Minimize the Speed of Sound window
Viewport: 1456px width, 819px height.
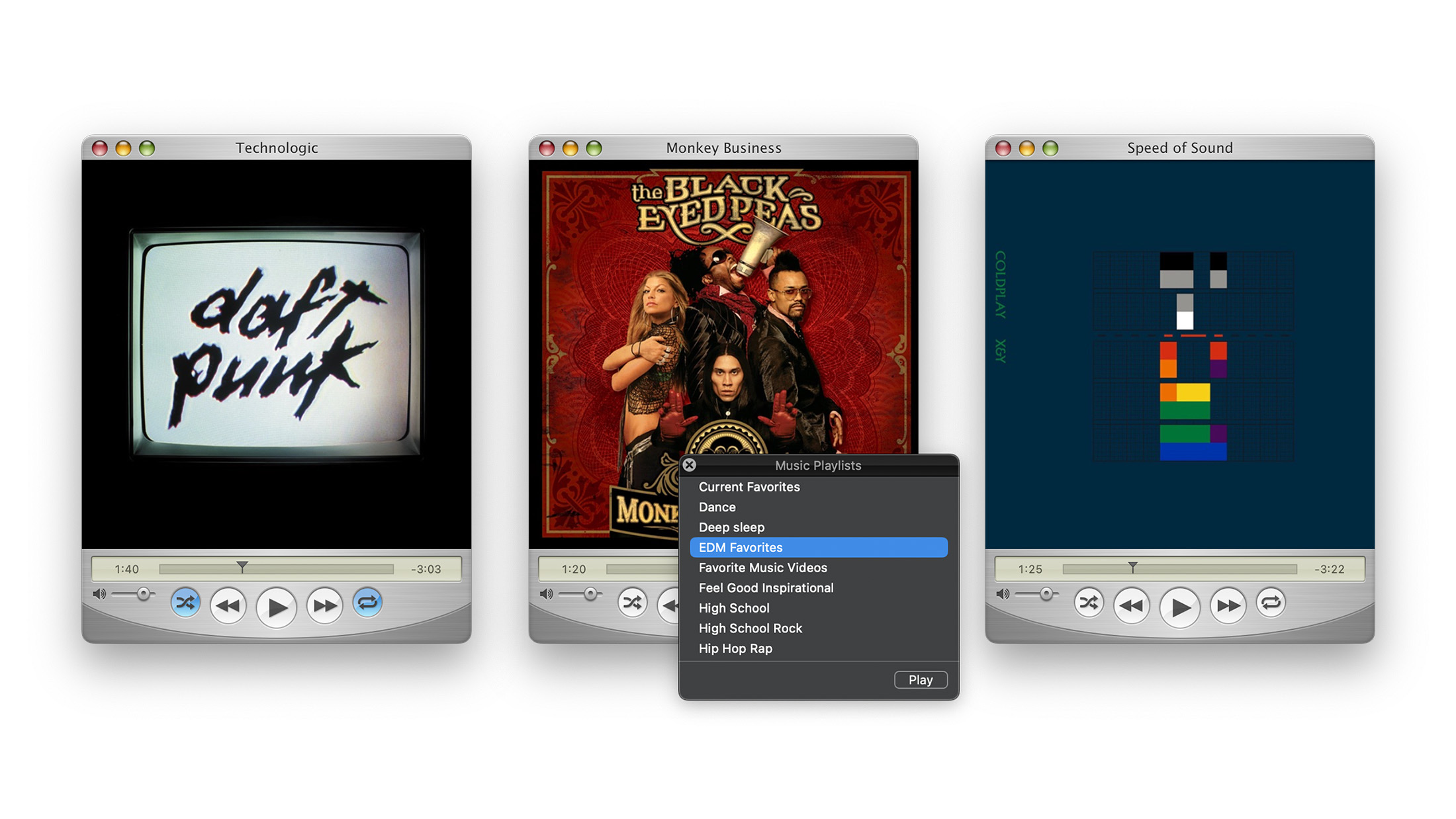pos(1026,148)
